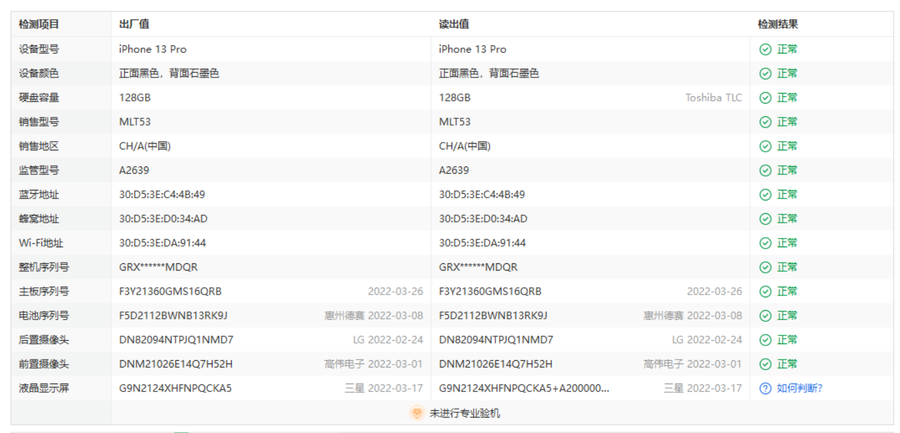Select the 销售型号 row label
Image resolution: width=900 pixels, height=433 pixels.
[38, 122]
